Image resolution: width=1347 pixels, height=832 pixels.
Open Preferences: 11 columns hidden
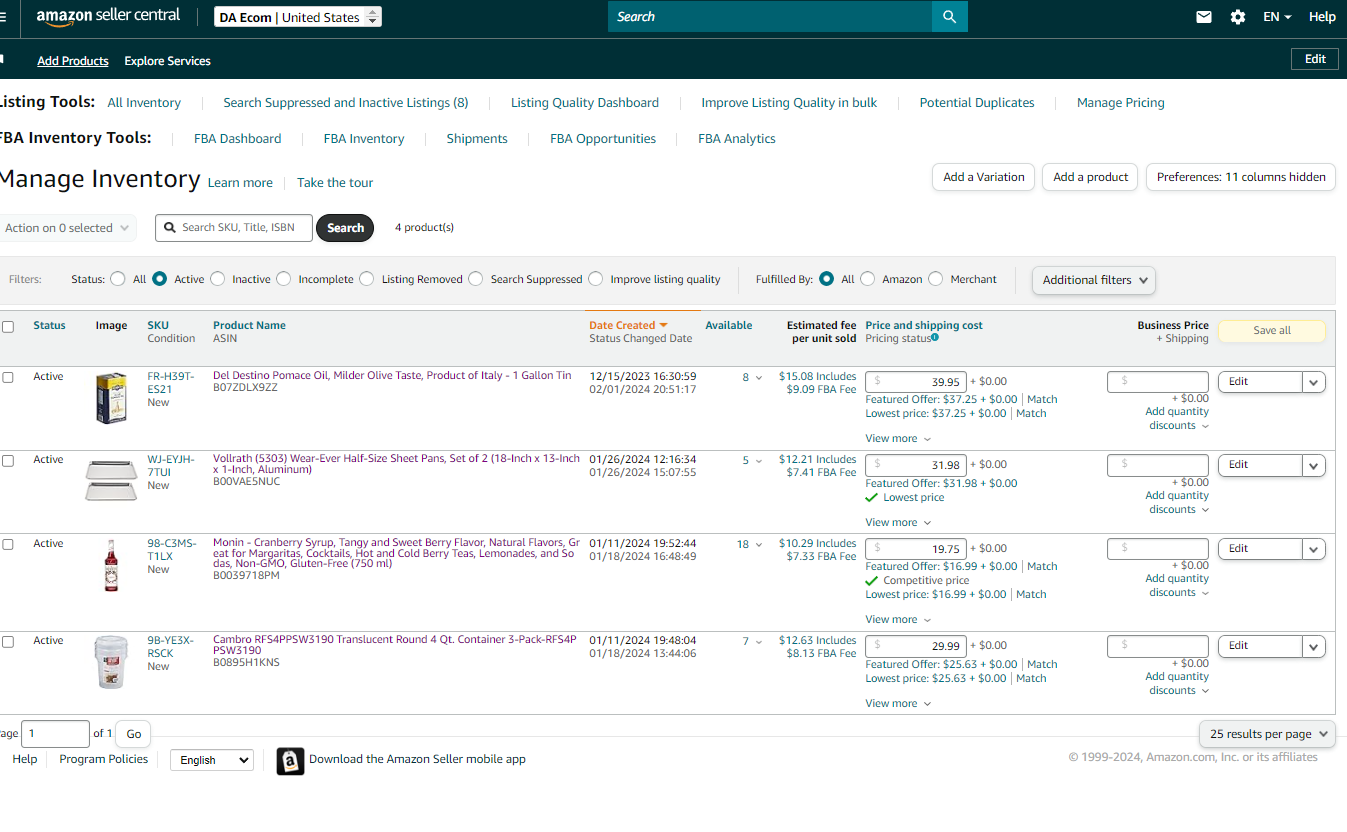(x=1241, y=177)
